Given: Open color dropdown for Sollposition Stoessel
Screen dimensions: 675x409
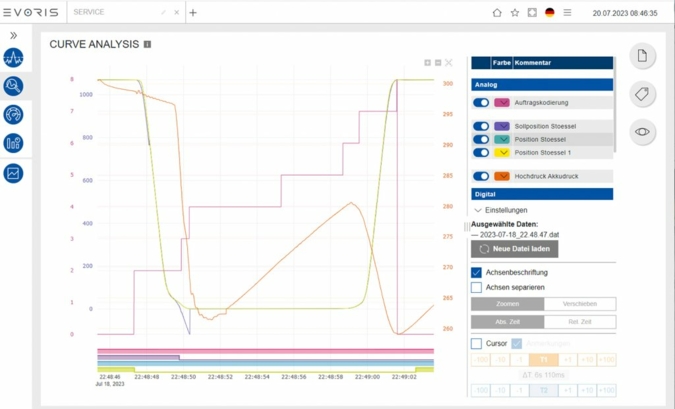Looking at the screenshot, I should click(502, 126).
